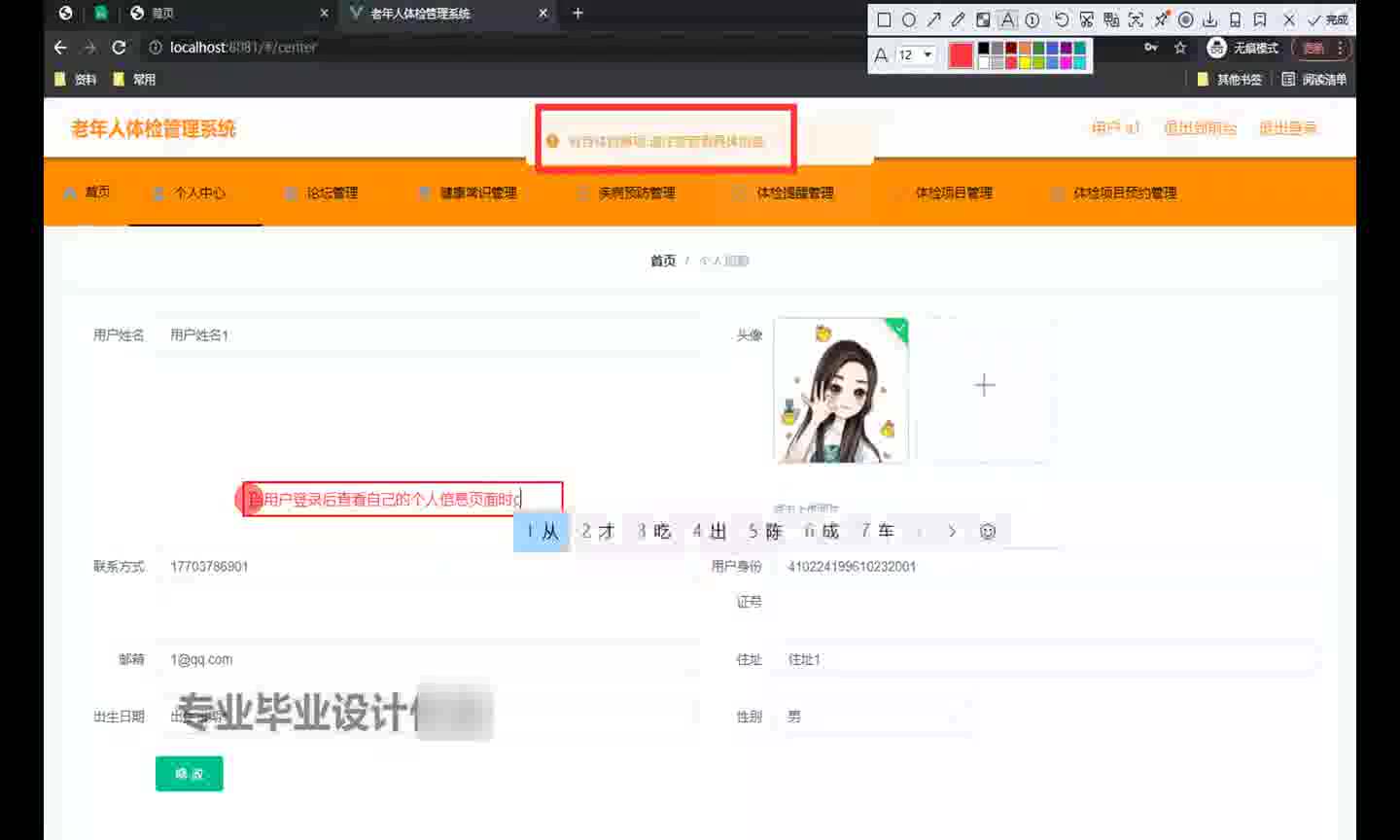Screen dimensions: 1400x840
Task: Open 体检提醒管理 menu item
Action: [x=786, y=192]
